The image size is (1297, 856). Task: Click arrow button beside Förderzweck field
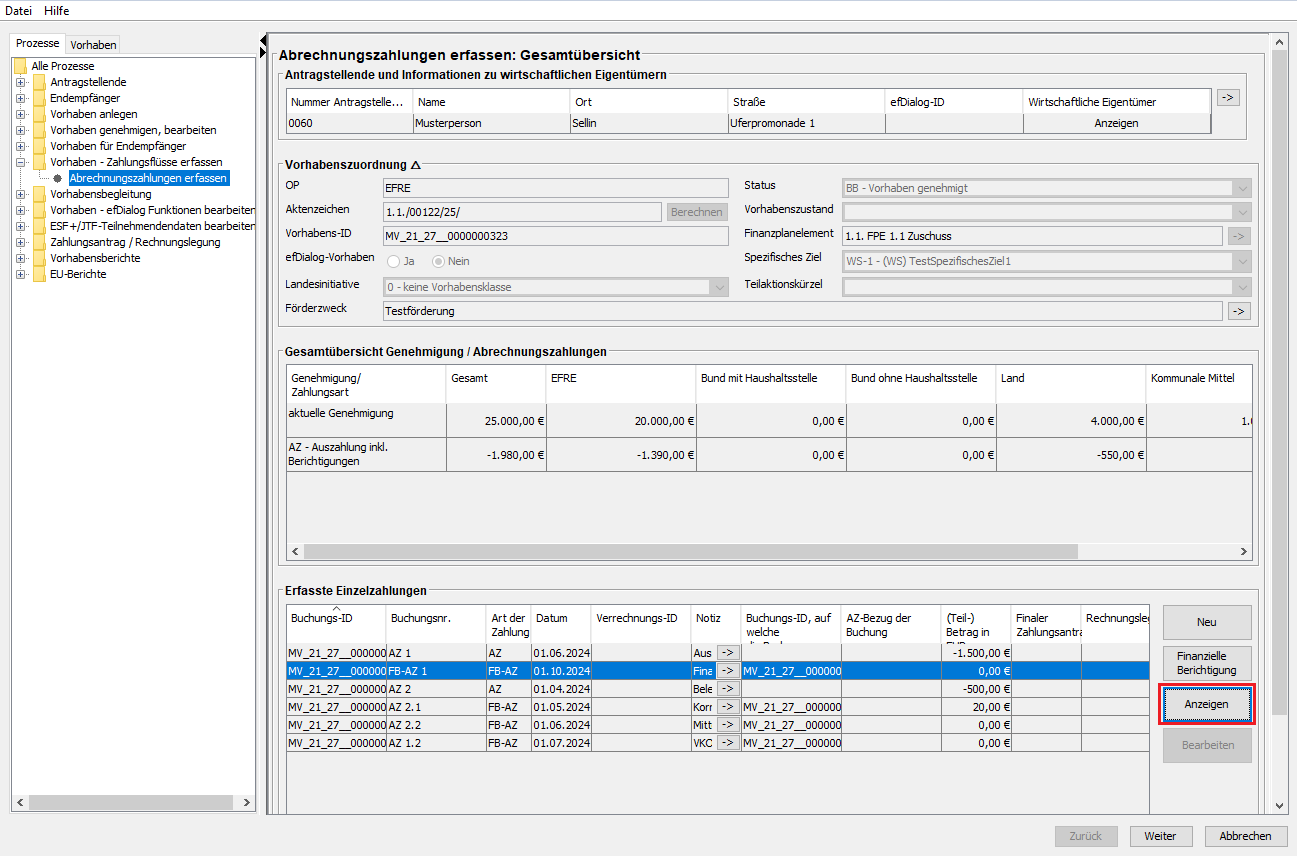click(x=1239, y=311)
